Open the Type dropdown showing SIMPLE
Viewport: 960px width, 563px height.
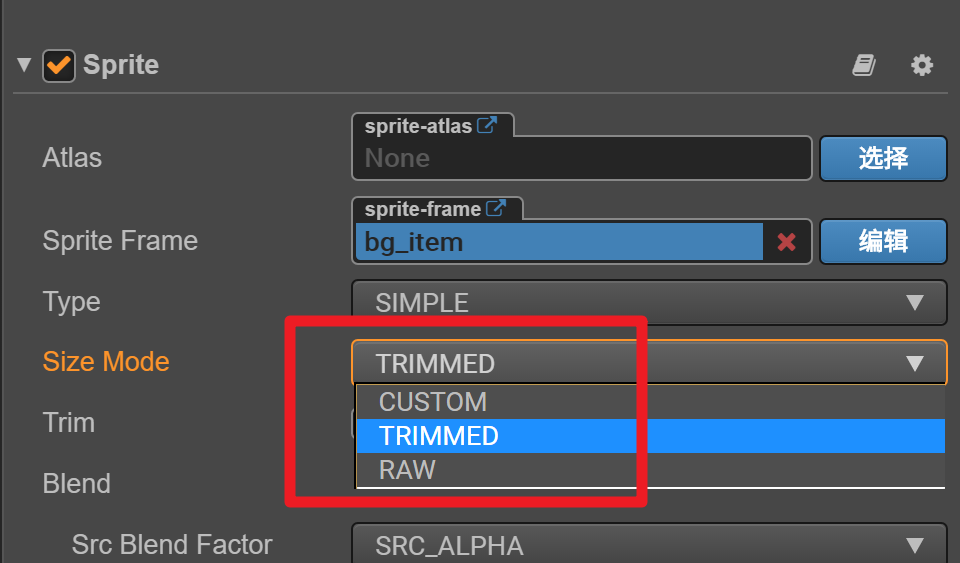(x=648, y=303)
